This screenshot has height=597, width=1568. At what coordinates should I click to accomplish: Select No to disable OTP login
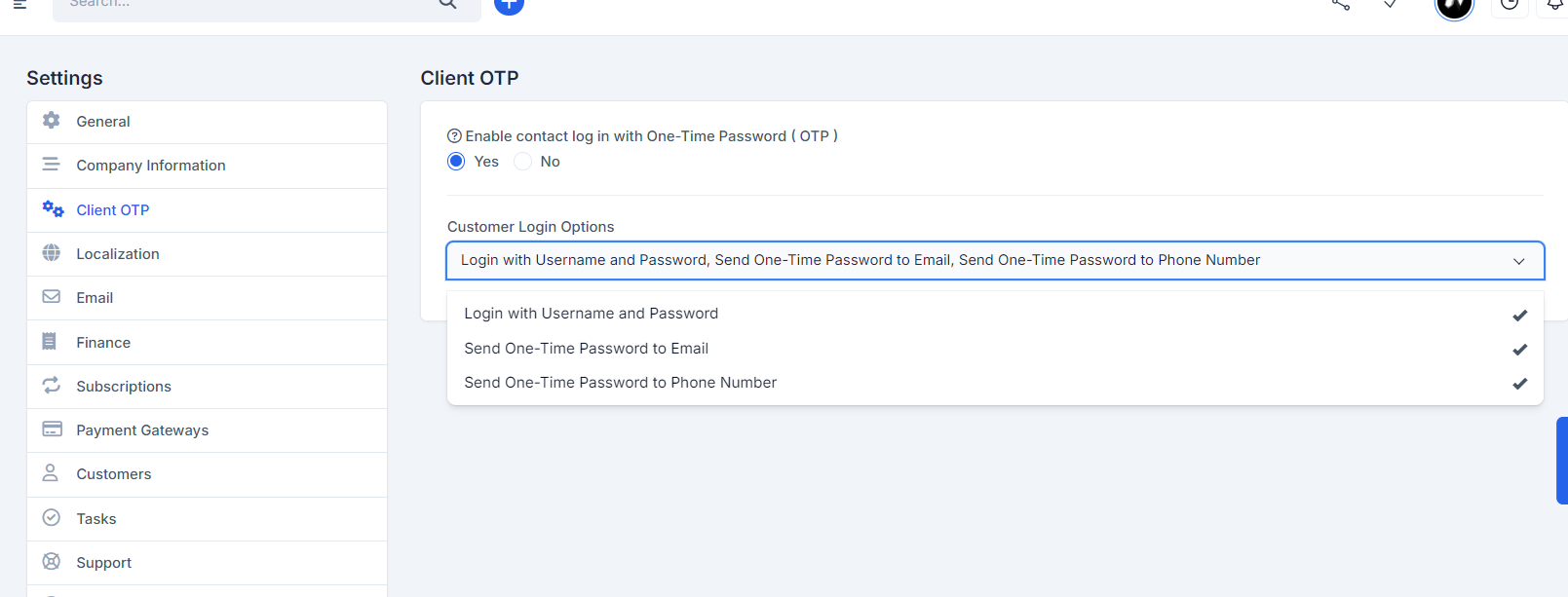(x=522, y=161)
